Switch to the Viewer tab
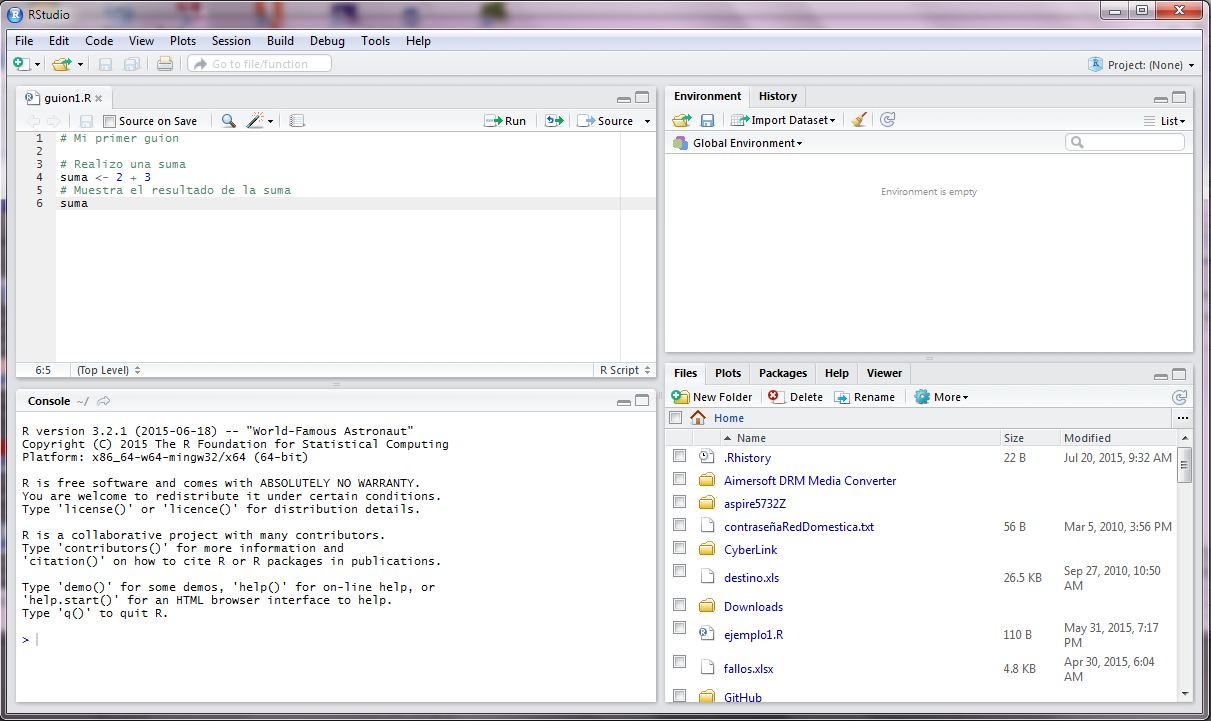This screenshot has width=1211, height=721. pyautogui.click(x=884, y=373)
